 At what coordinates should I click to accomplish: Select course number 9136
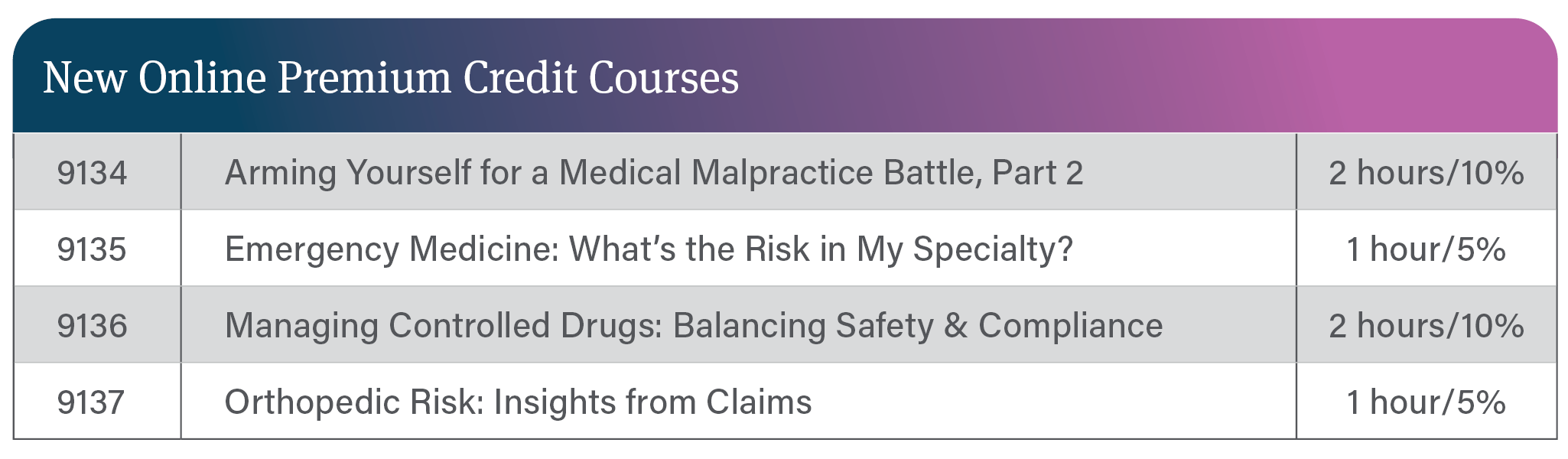[92, 326]
